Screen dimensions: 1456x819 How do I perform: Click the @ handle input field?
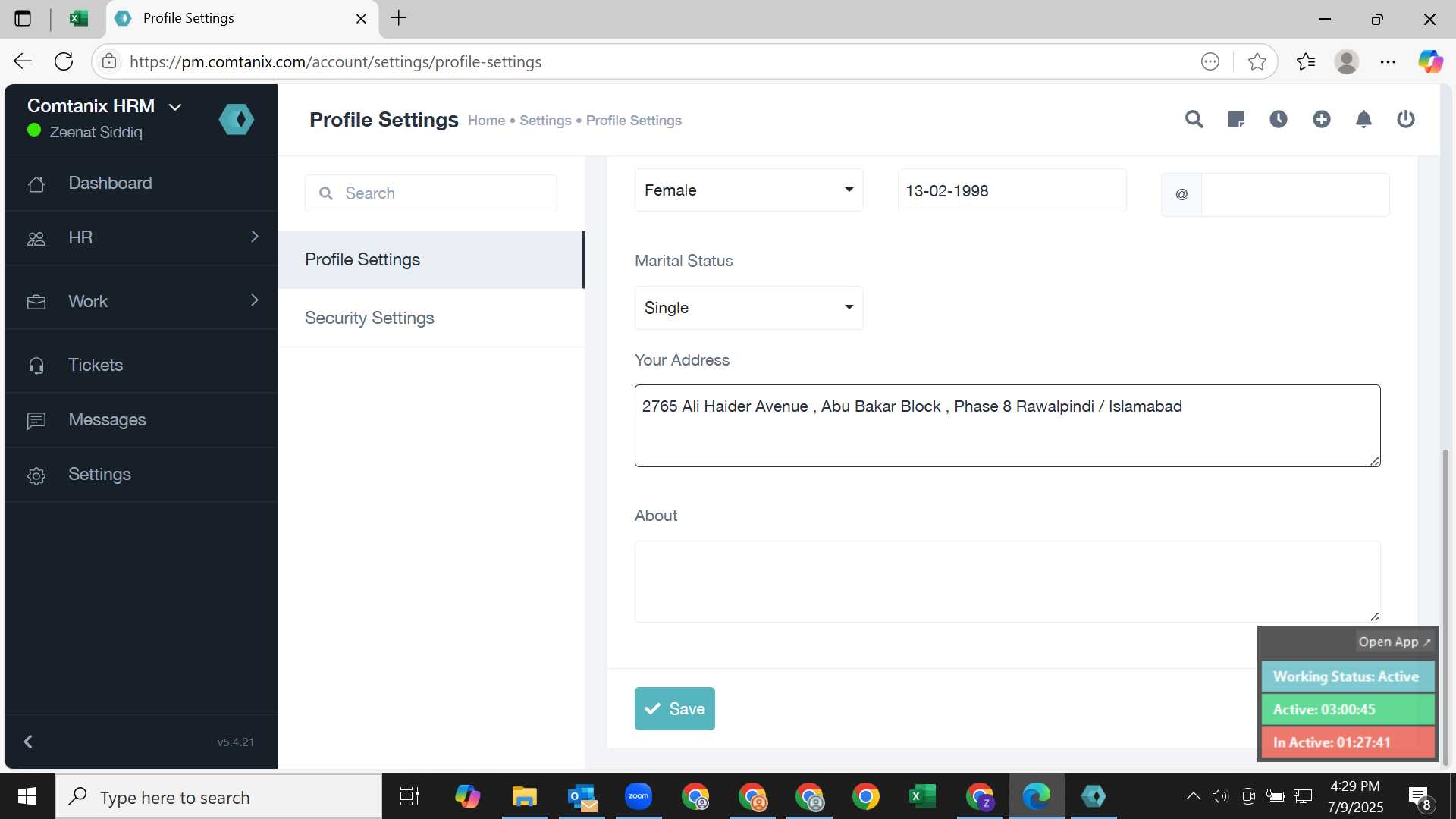1294,194
